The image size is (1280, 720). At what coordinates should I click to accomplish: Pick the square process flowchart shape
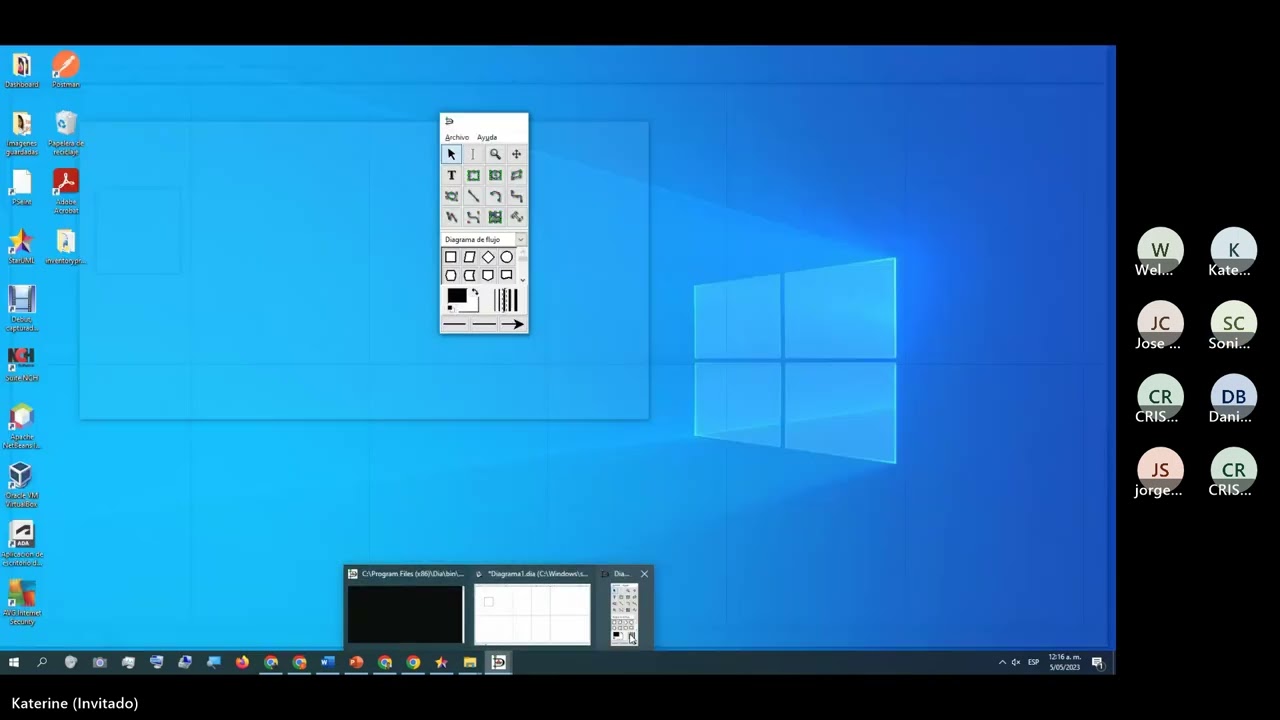(451, 257)
